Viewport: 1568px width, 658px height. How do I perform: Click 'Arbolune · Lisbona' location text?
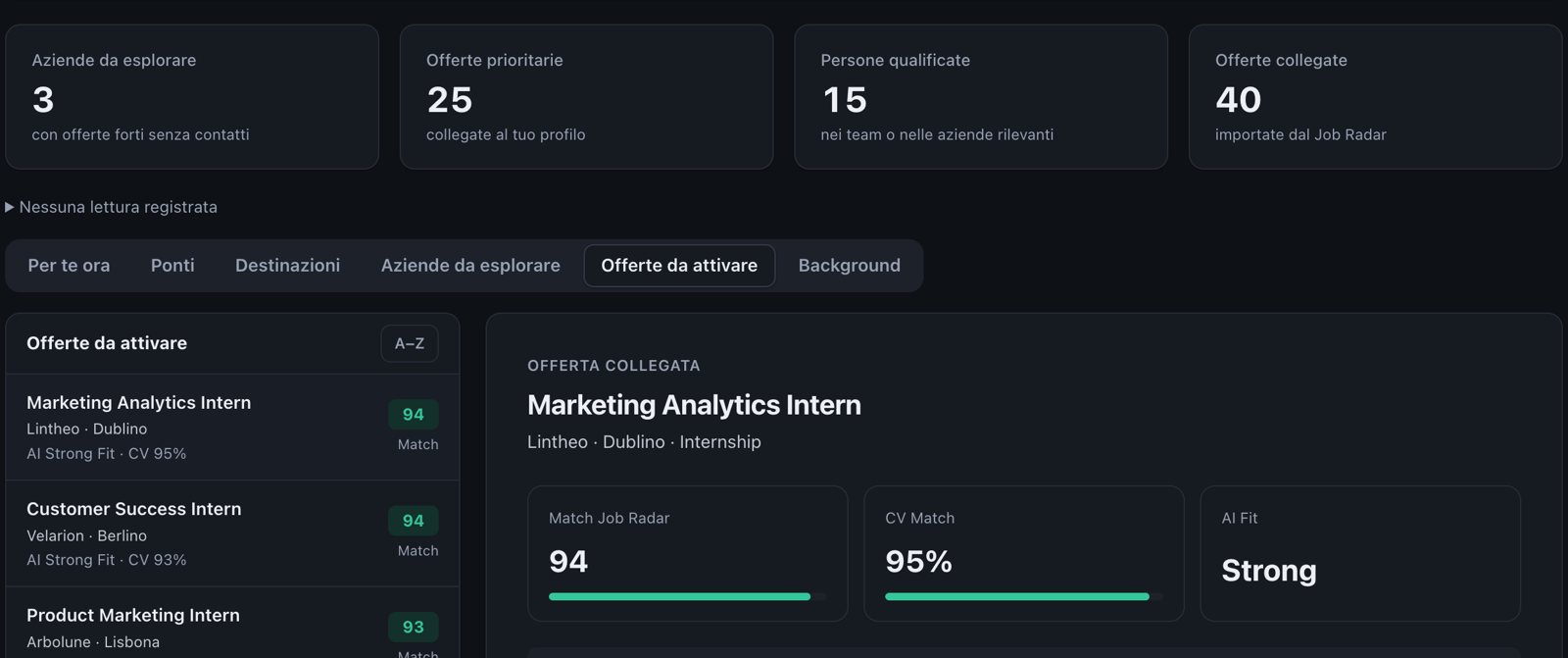(93, 642)
